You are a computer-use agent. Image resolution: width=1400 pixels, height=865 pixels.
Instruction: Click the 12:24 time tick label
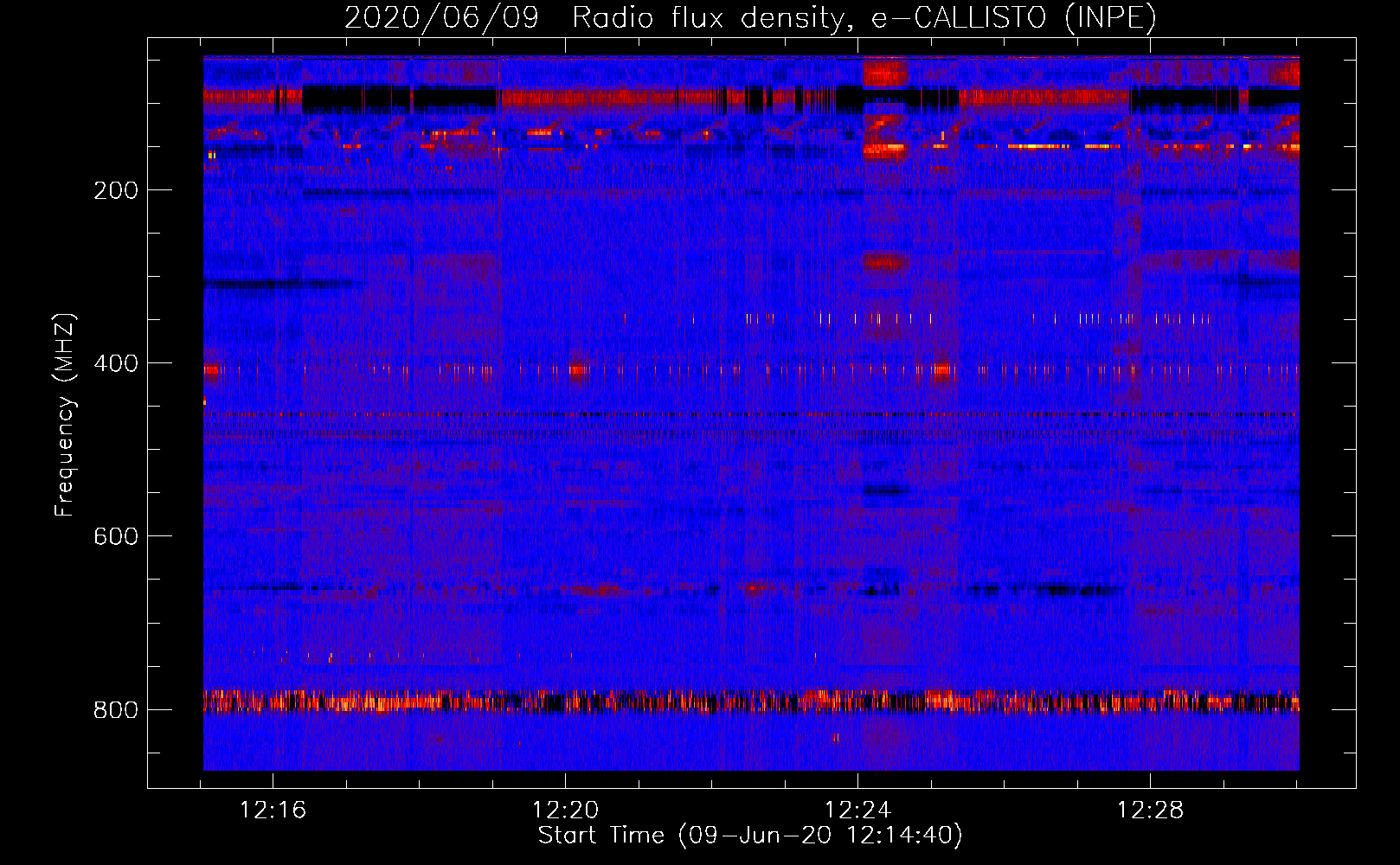(x=858, y=811)
